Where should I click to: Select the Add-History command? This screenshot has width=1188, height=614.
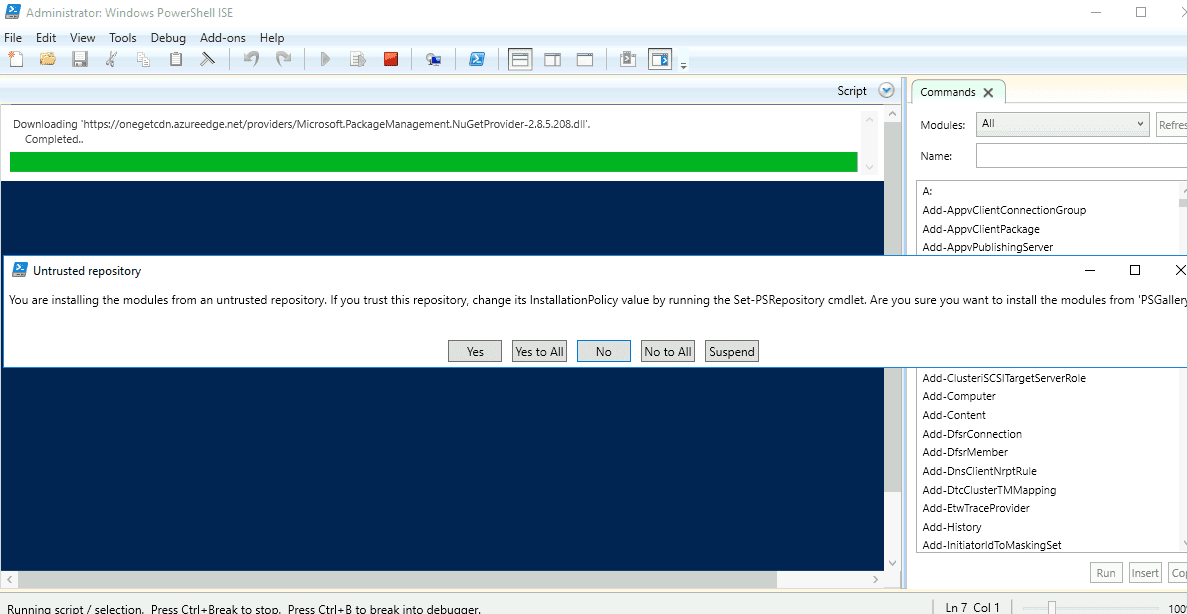coord(952,527)
